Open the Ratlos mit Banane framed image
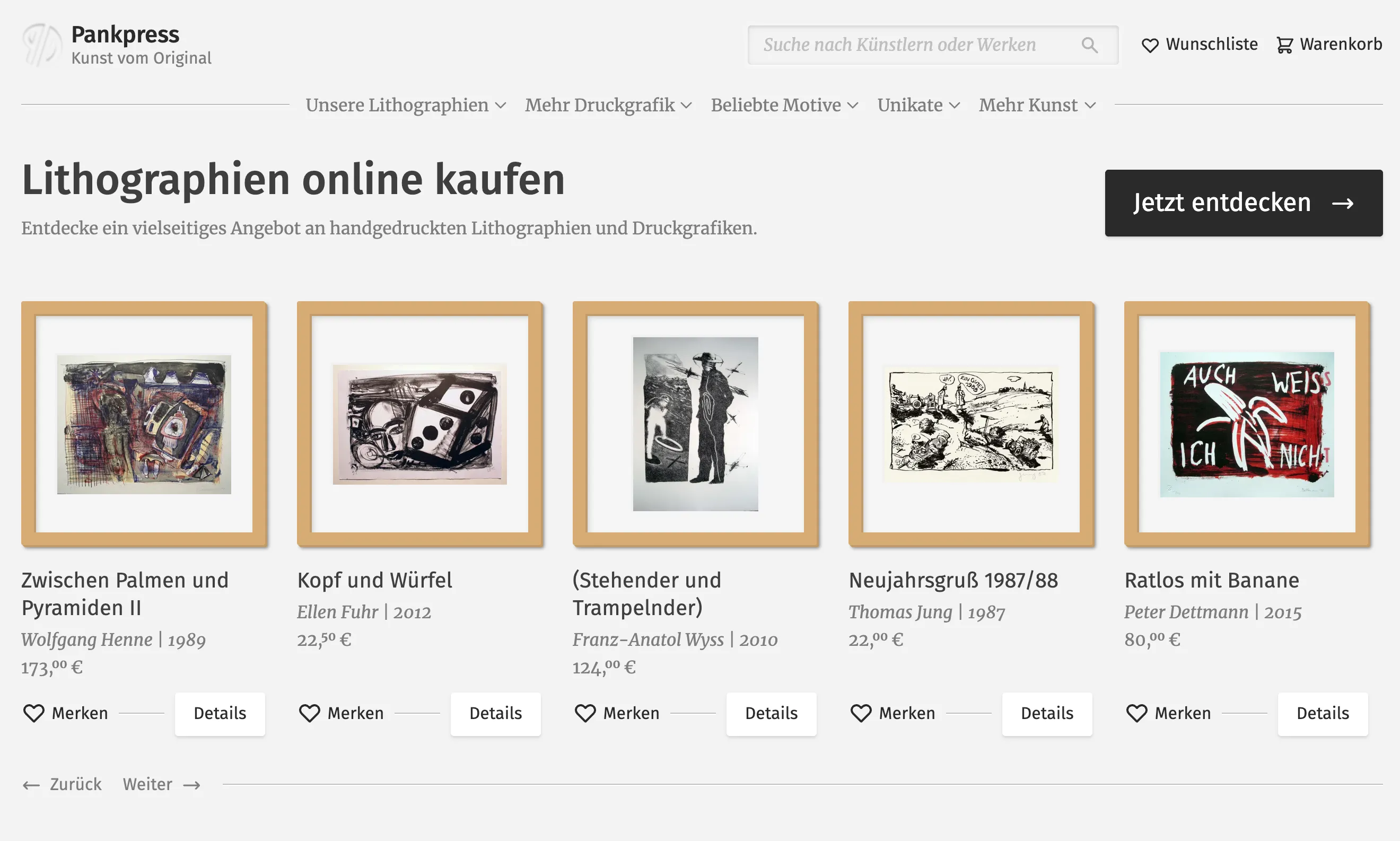Screen dimensions: 1400x841 1247,424
